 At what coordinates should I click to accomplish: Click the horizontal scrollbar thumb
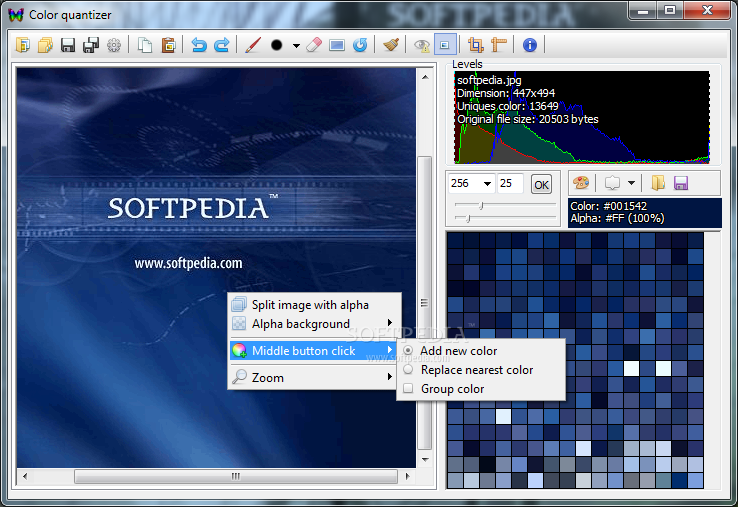pos(236,476)
